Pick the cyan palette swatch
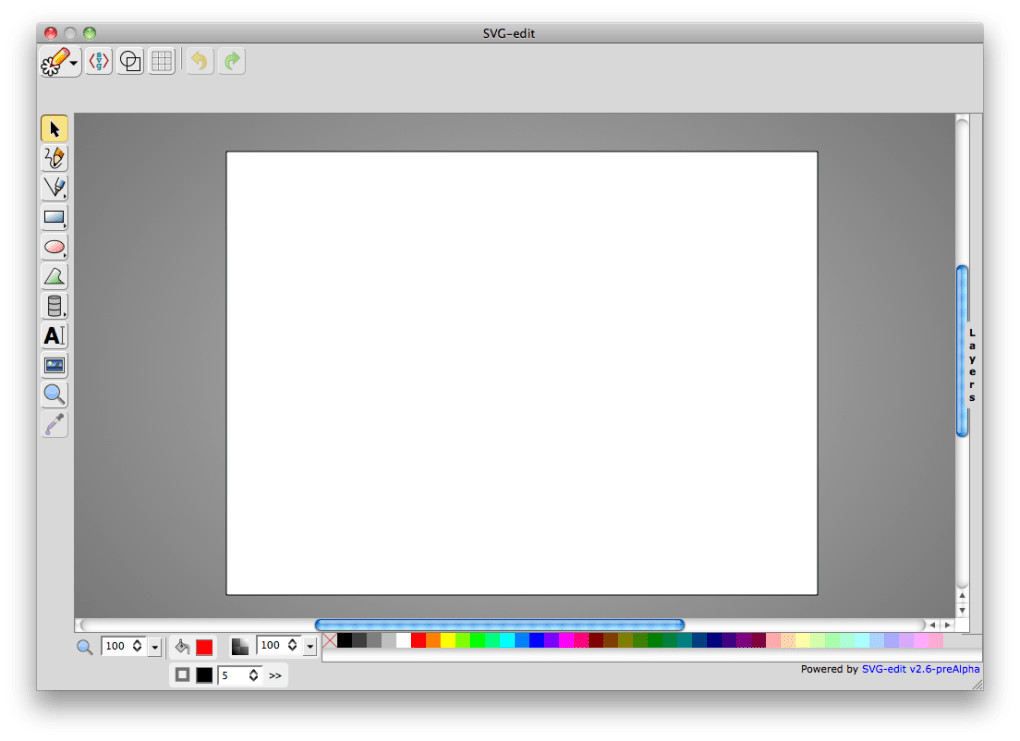 (x=507, y=641)
